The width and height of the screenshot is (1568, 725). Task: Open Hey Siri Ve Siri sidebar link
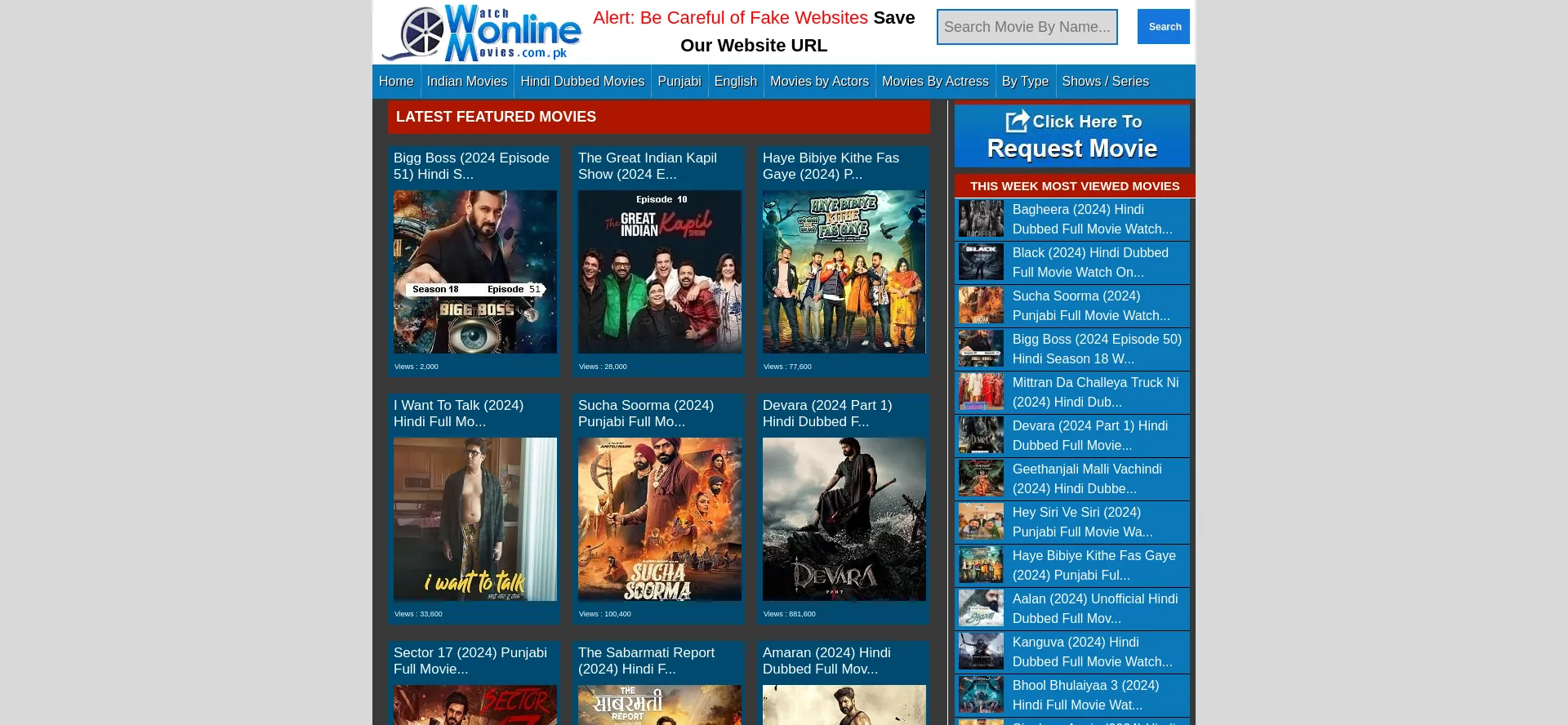tap(1083, 523)
